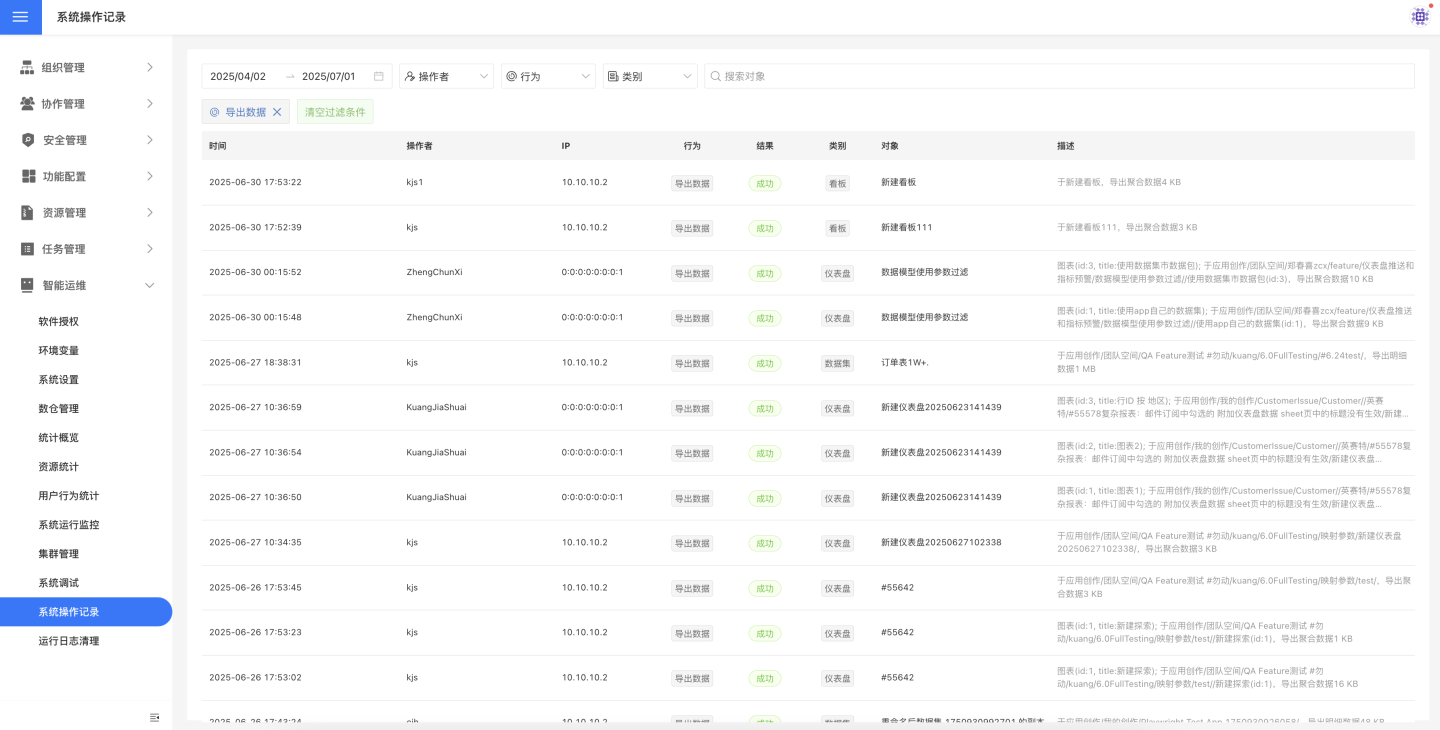Go to 用户行为统计 menu item
The width and height of the screenshot is (1440, 730).
click(69, 496)
